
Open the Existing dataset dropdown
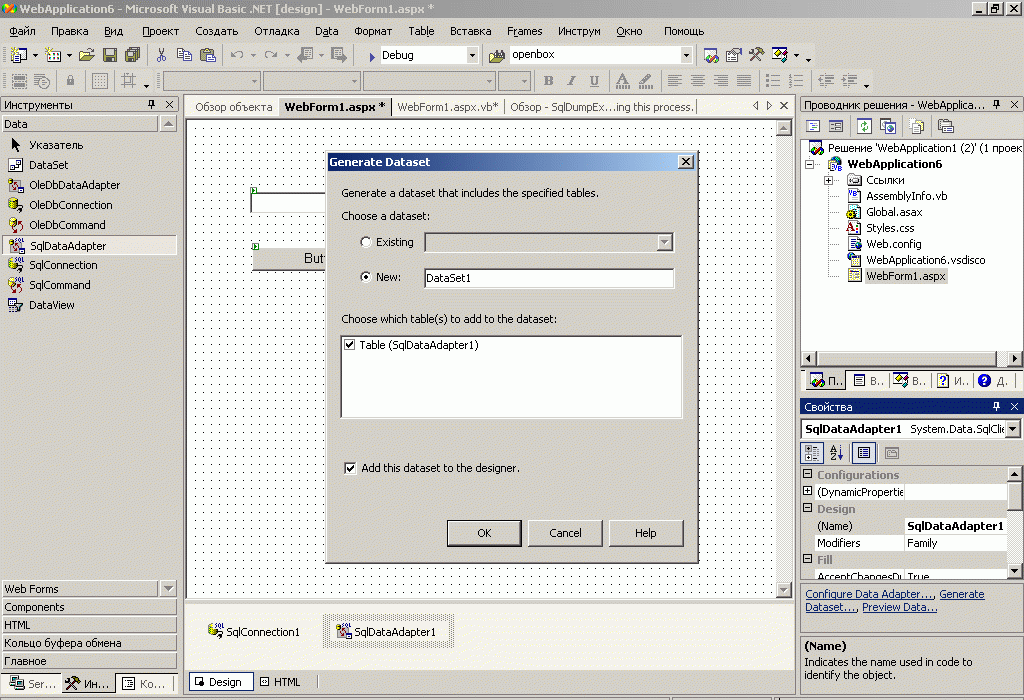665,242
